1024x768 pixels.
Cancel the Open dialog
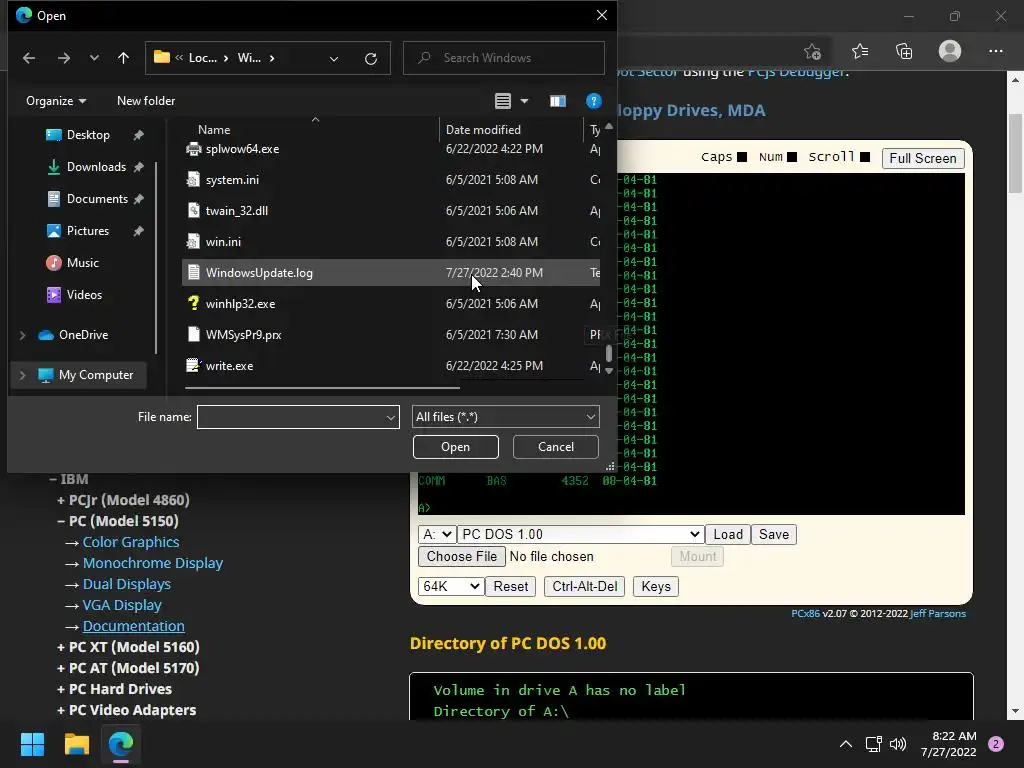pyautogui.click(x=556, y=447)
